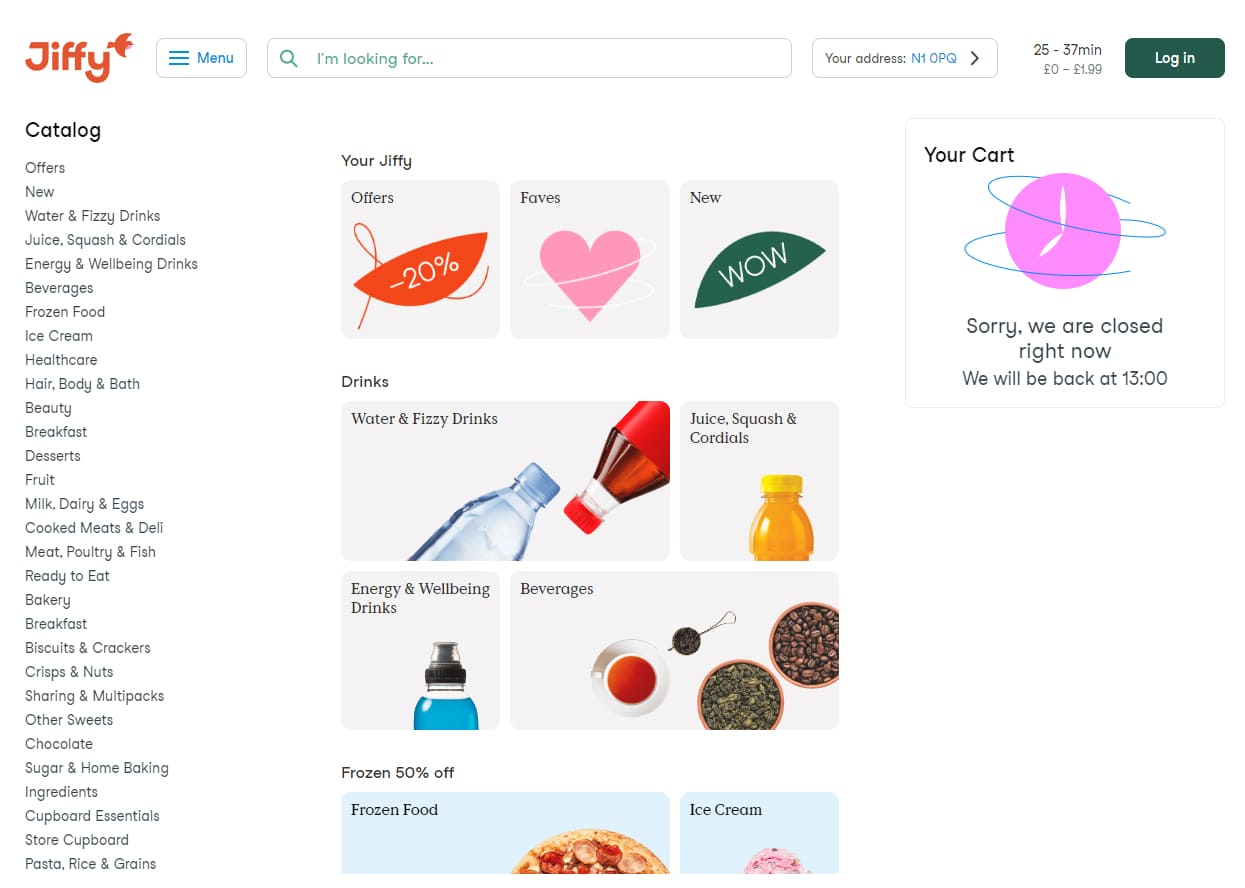Open the Juice, Squash & Cordials tile
The width and height of the screenshot is (1245, 888).
pos(759,481)
